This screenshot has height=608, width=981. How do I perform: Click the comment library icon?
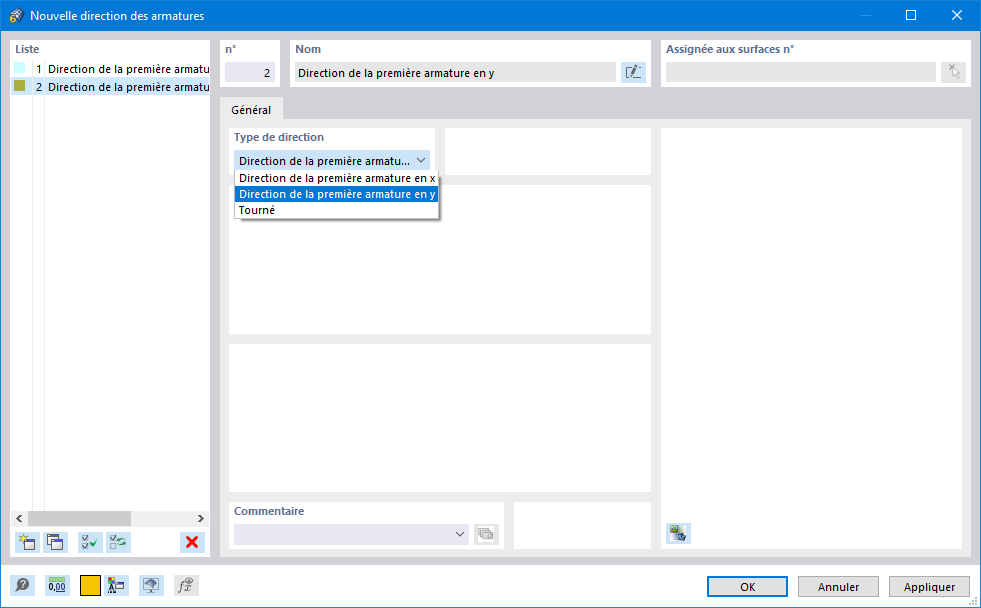486,534
